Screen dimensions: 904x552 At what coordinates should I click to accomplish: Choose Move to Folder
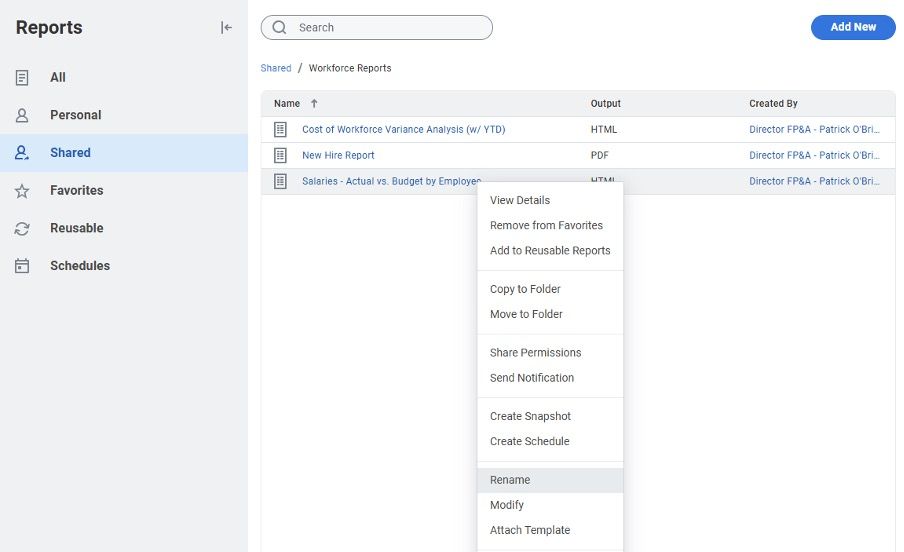coord(526,314)
